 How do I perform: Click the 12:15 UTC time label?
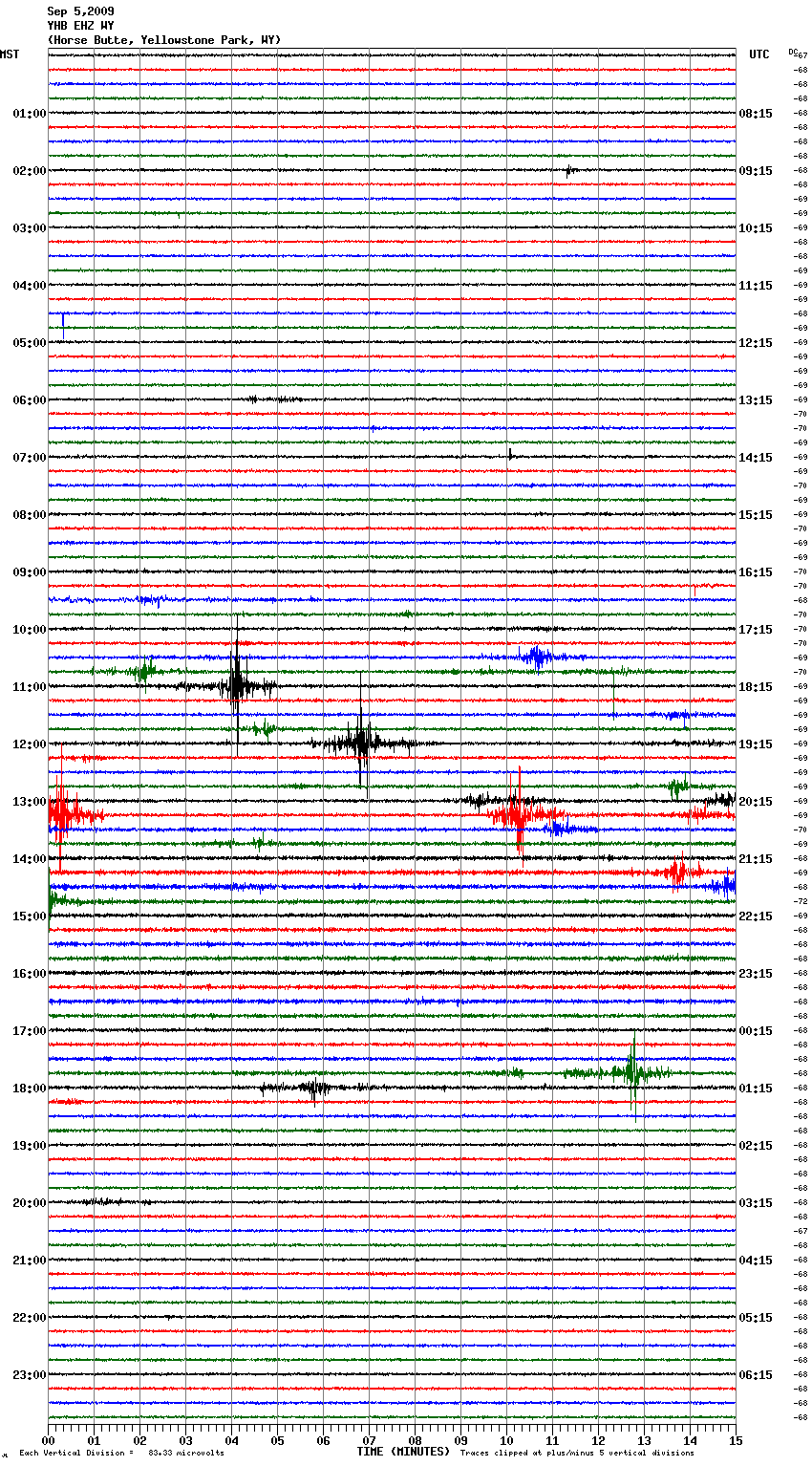pyautogui.click(x=756, y=343)
